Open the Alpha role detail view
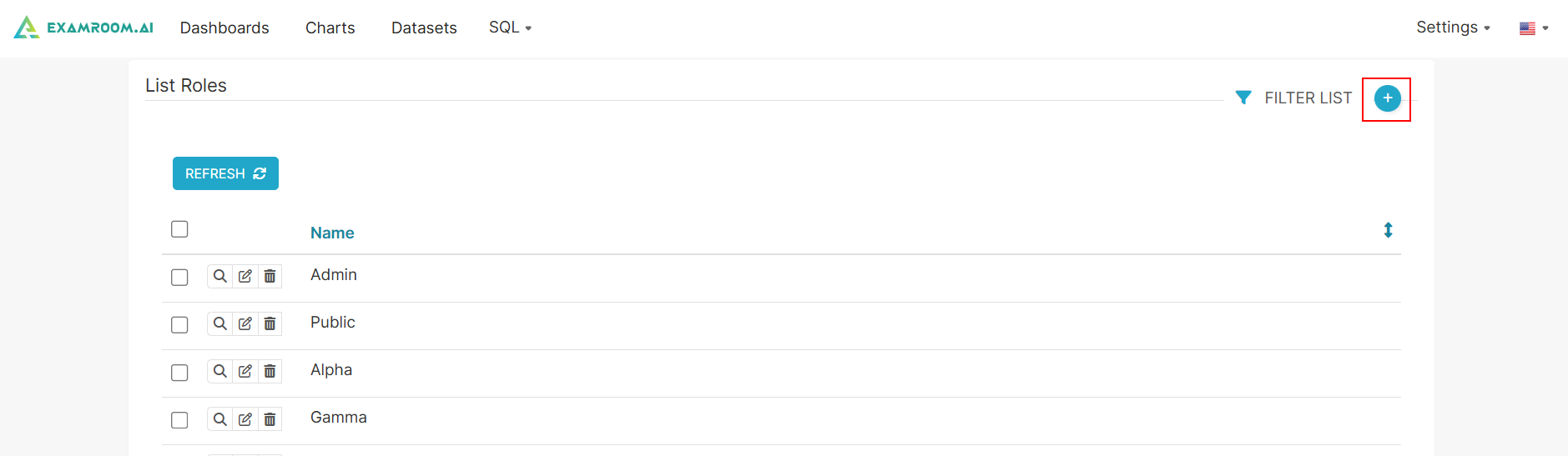The width and height of the screenshot is (1568, 456). [x=219, y=371]
